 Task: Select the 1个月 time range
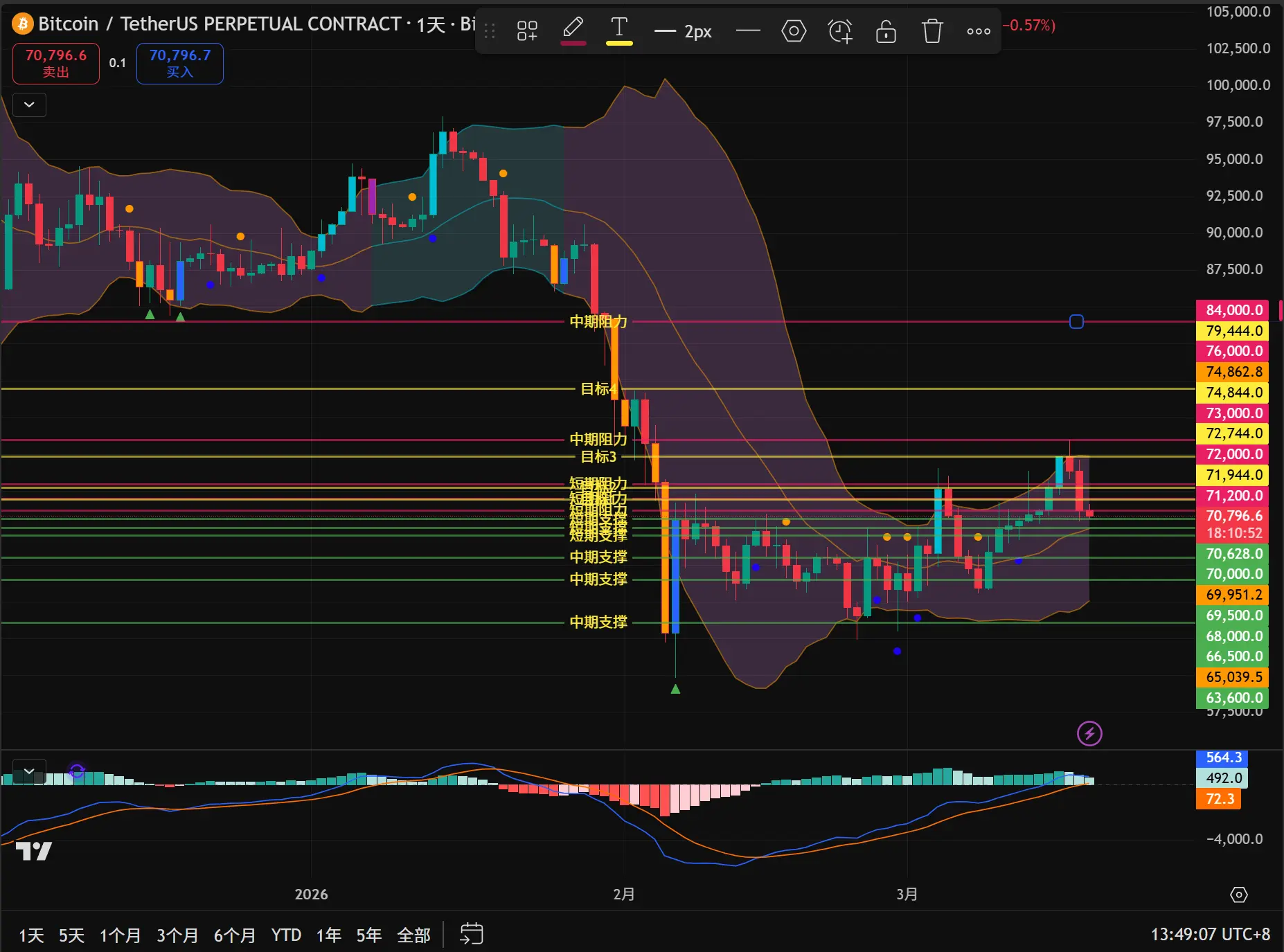(x=121, y=935)
